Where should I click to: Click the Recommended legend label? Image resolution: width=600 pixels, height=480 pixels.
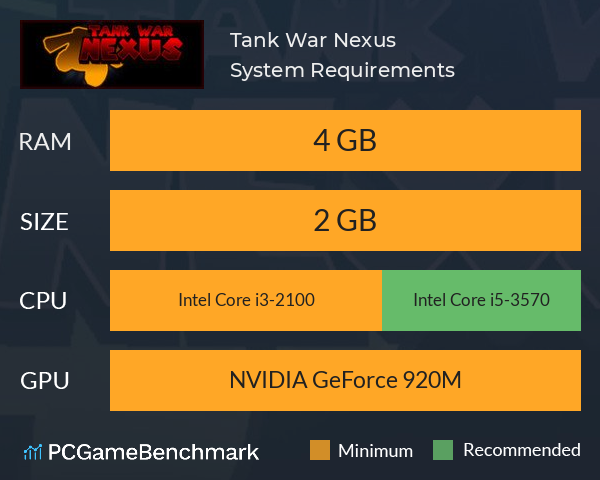pos(522,450)
